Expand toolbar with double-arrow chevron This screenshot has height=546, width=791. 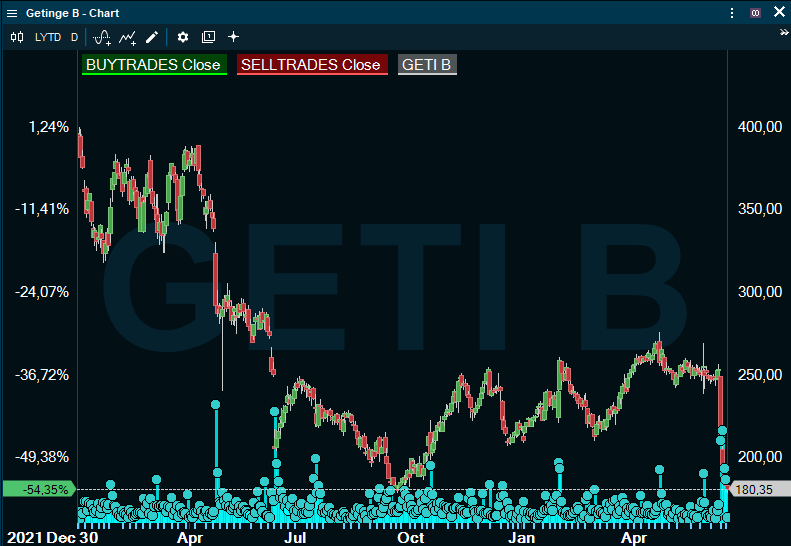click(784, 32)
